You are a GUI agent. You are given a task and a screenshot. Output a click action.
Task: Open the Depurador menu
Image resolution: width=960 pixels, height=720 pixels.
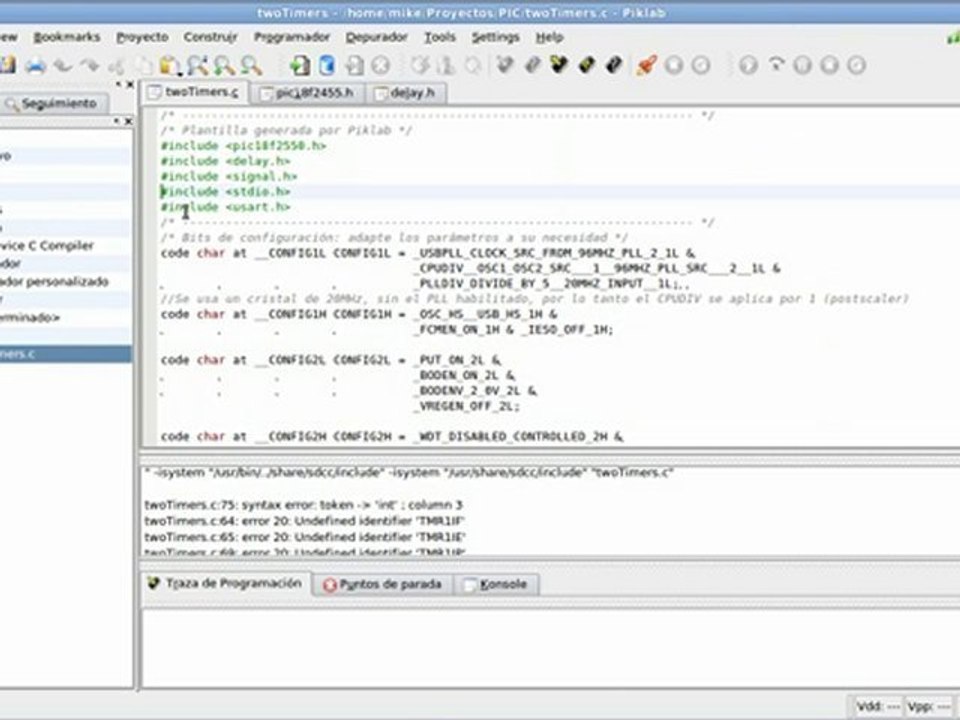tap(377, 37)
